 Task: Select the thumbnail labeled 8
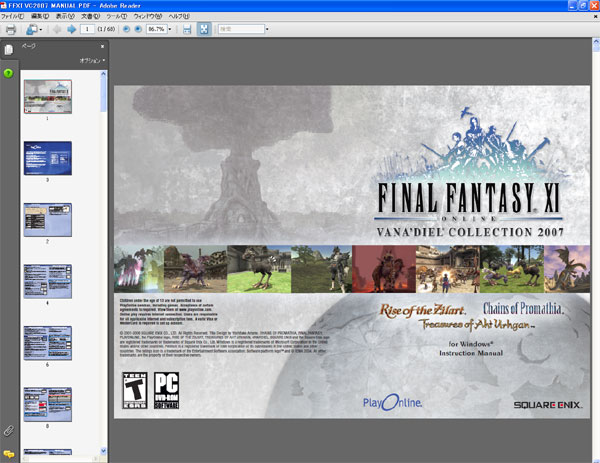(x=48, y=404)
